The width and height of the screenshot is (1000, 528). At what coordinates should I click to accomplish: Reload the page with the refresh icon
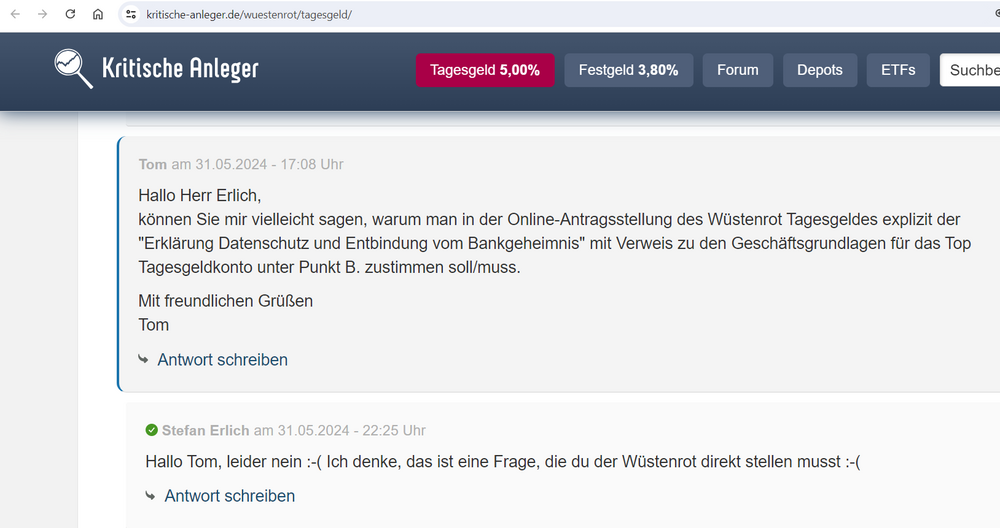click(70, 14)
